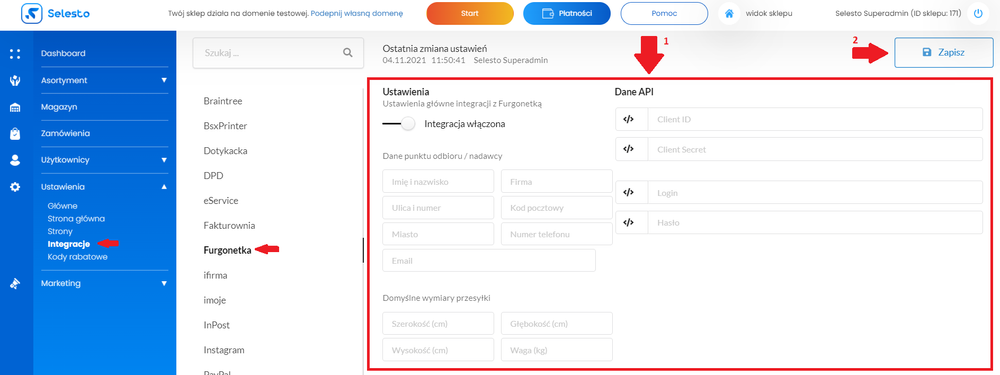
Task: Toggle the Integracja włączona switch
Action: pos(399,124)
